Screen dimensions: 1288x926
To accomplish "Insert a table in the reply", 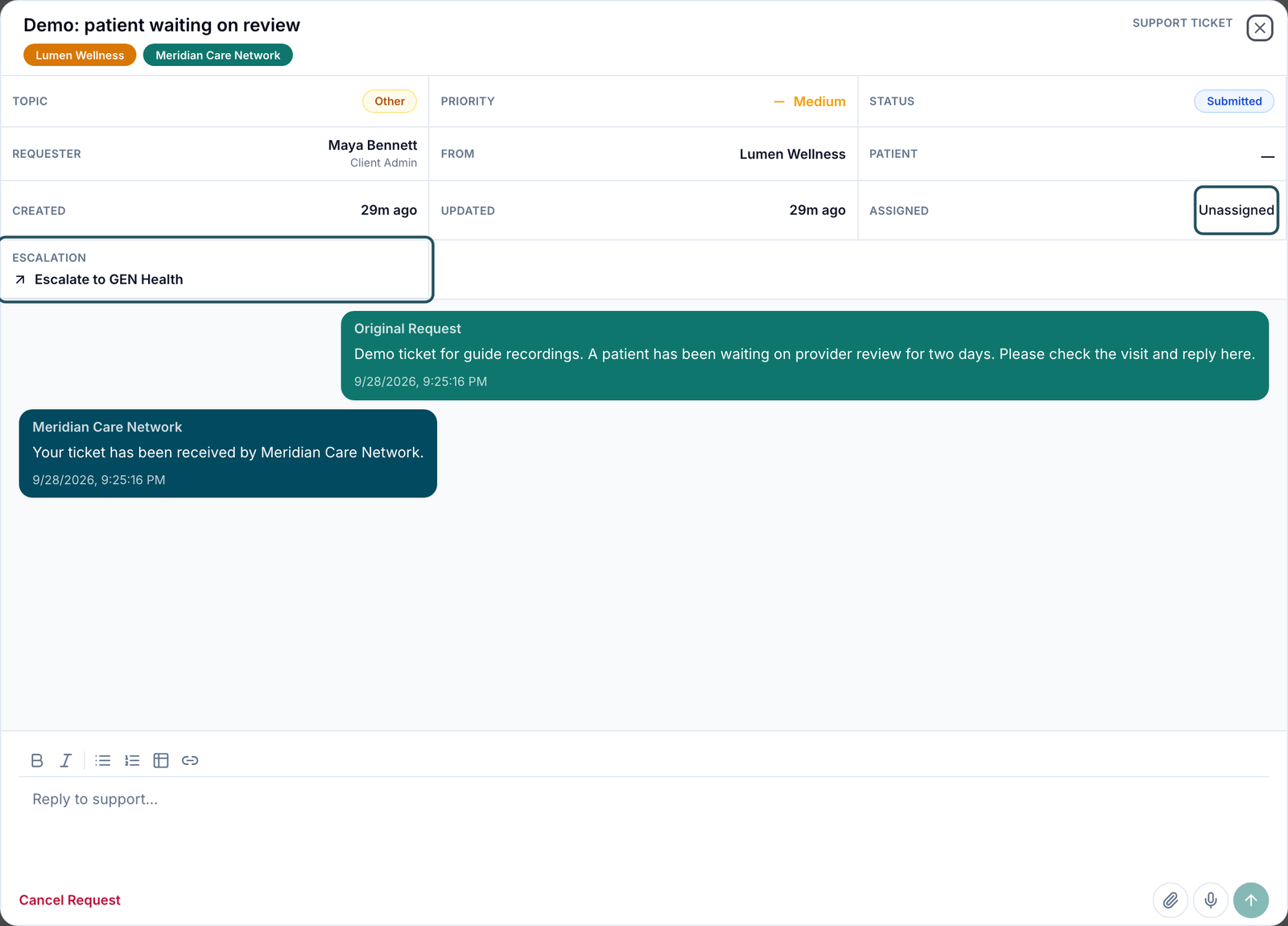I will pyautogui.click(x=161, y=760).
